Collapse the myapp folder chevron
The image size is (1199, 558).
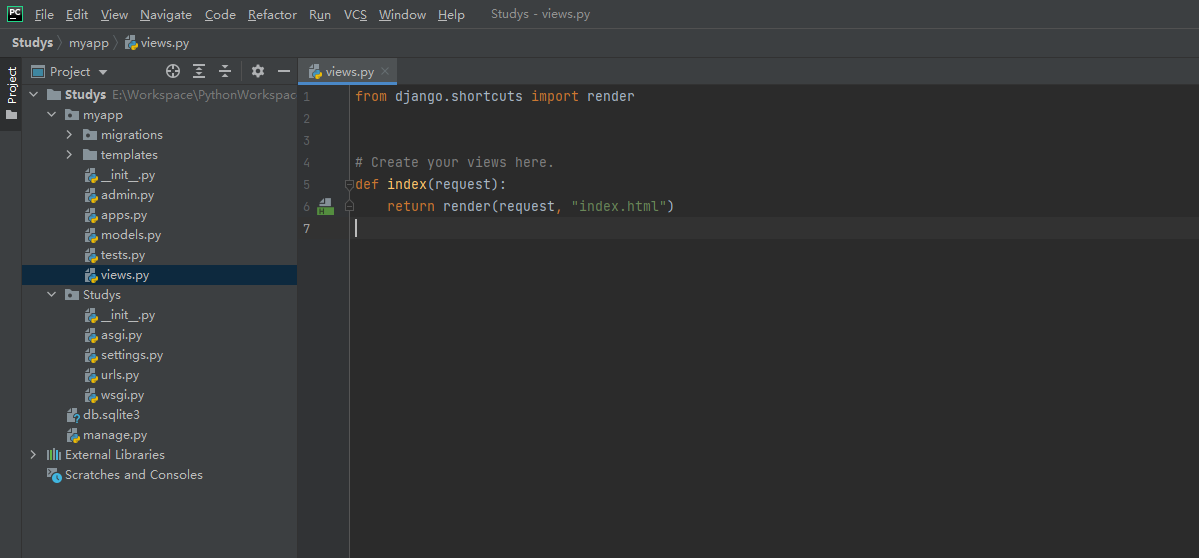[x=51, y=115]
